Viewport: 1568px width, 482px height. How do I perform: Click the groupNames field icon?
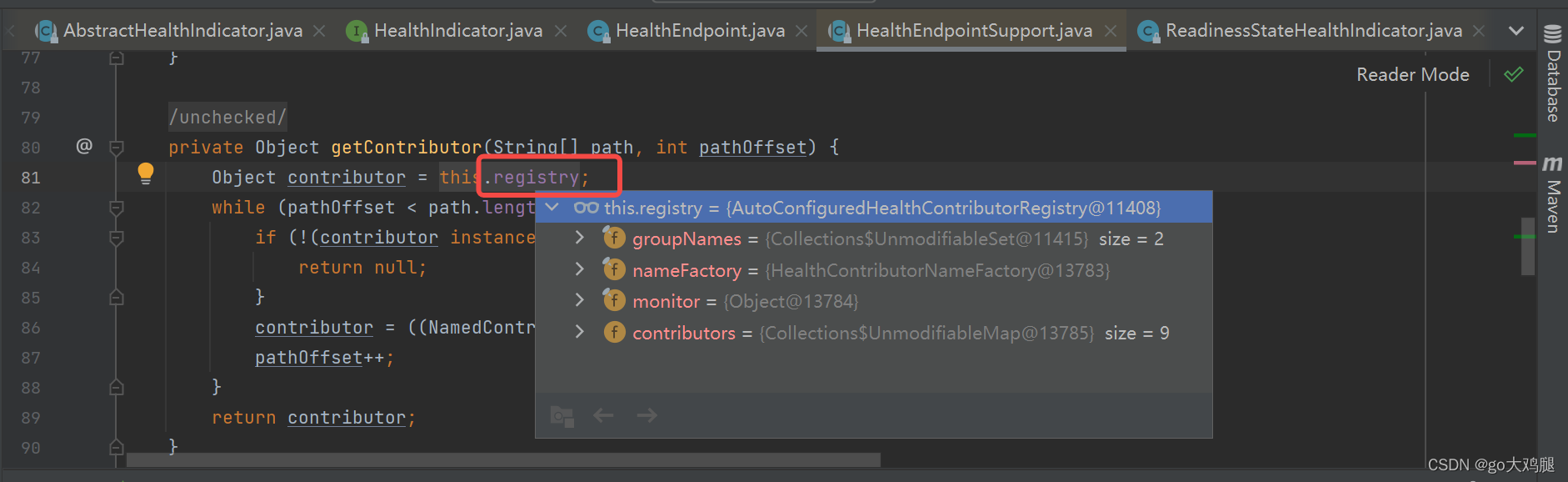[x=614, y=238]
